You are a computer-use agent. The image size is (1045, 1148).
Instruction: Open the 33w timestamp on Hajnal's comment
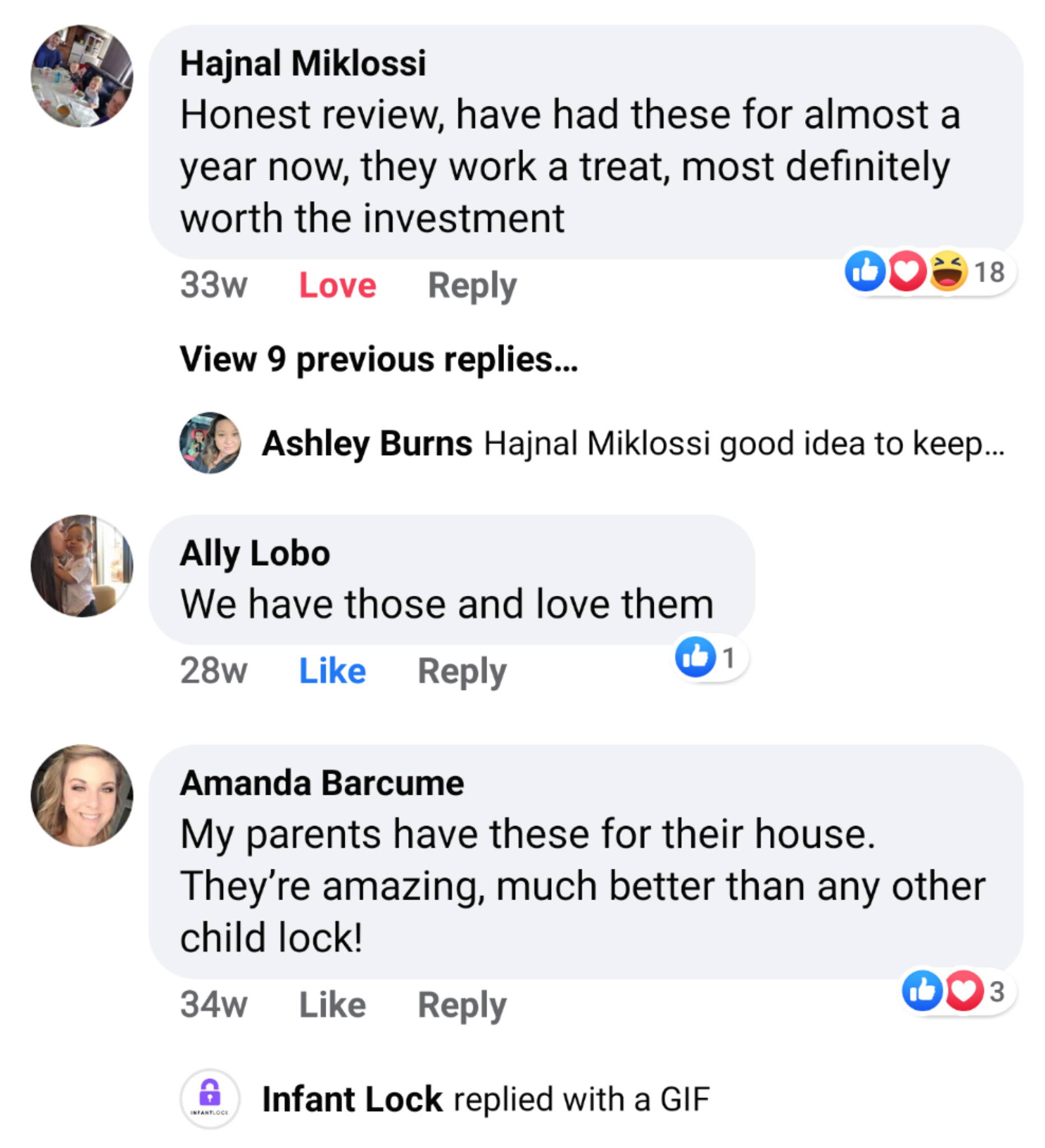coord(214,285)
